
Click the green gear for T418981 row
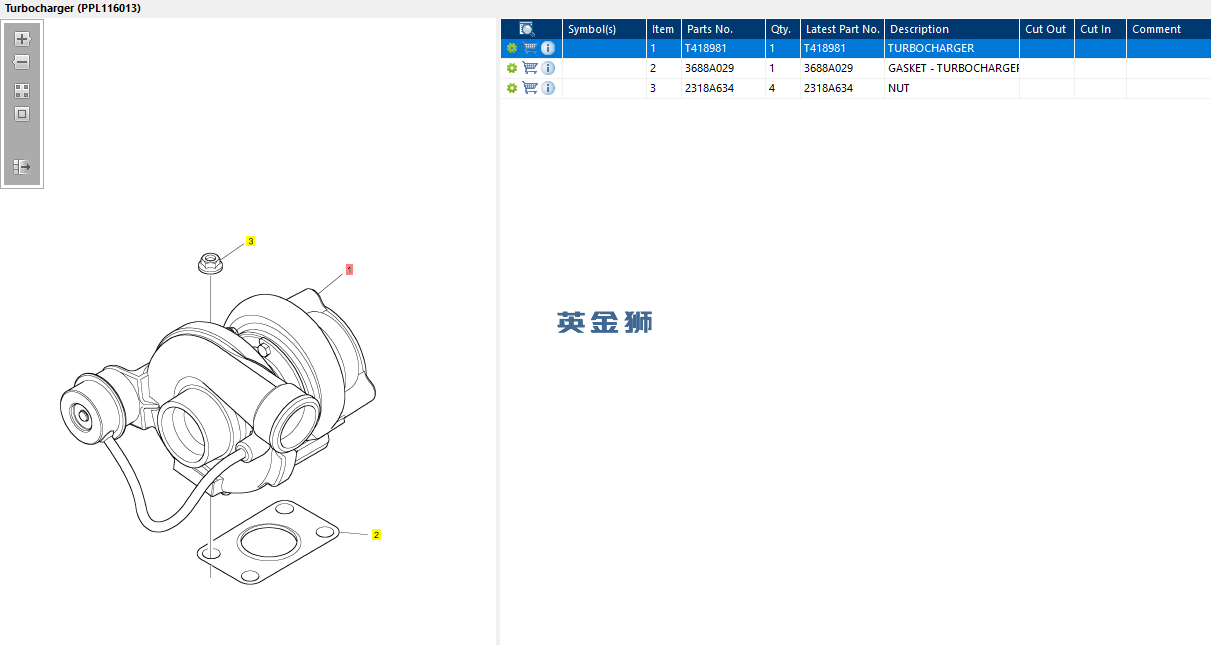512,48
